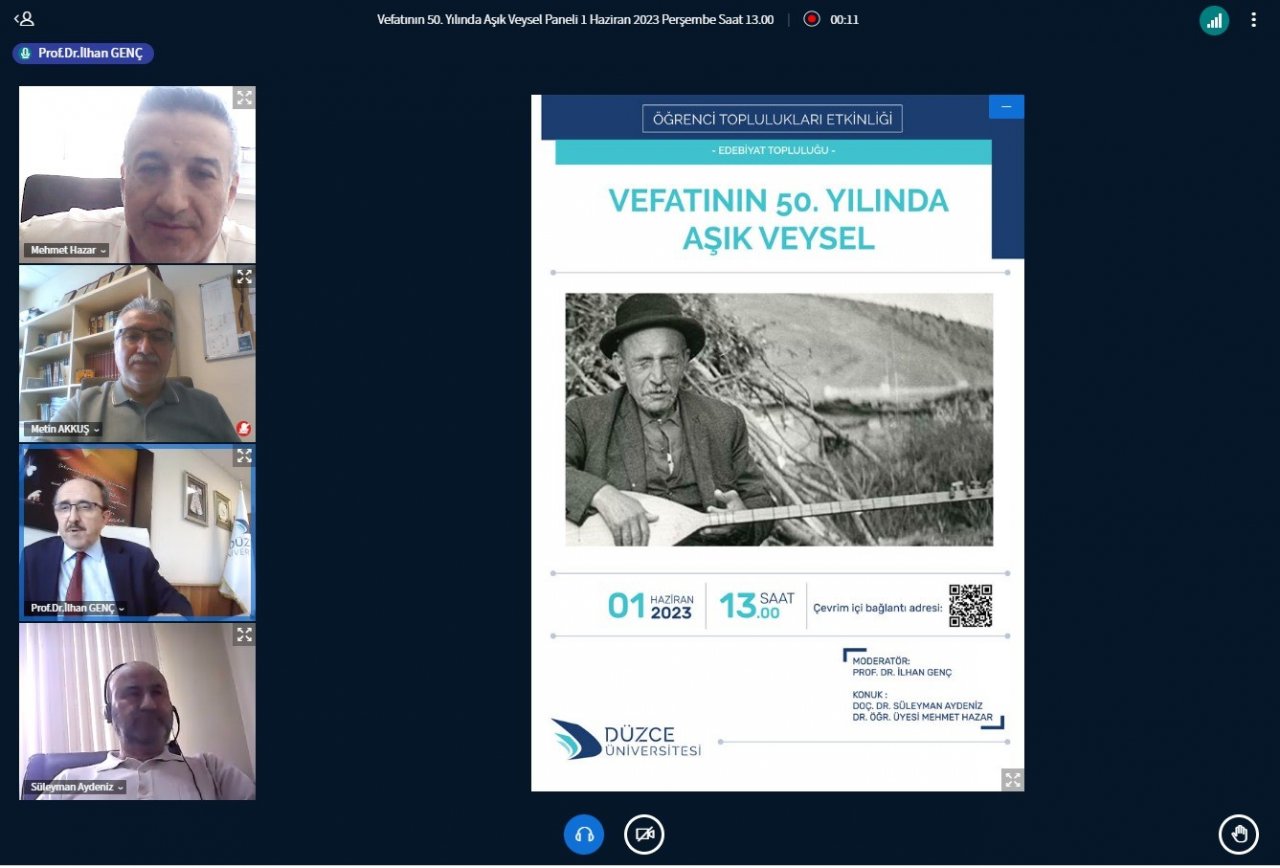Open Prof.Dr.İlhan GENÇ webcam name dropdown
1280x868 pixels.
coord(77,608)
